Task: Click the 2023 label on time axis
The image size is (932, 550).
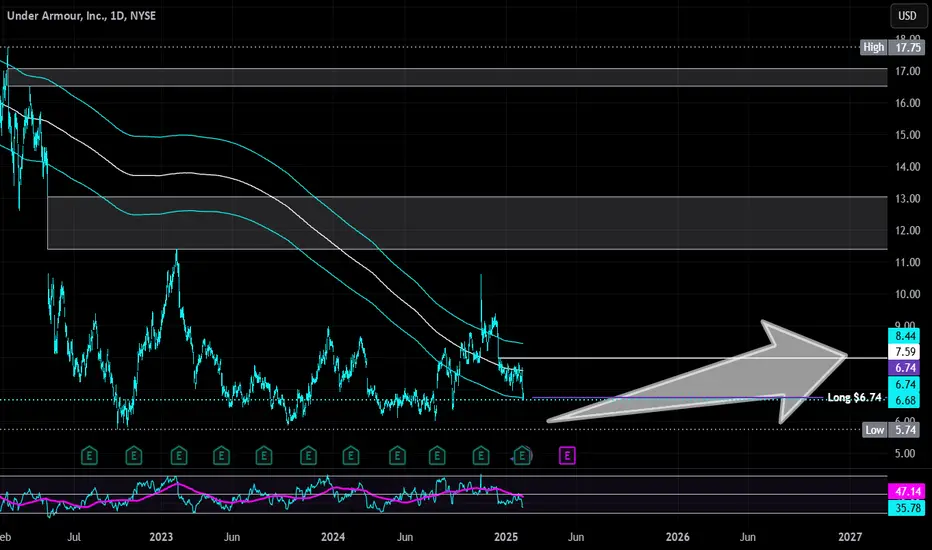Action: pos(161,537)
